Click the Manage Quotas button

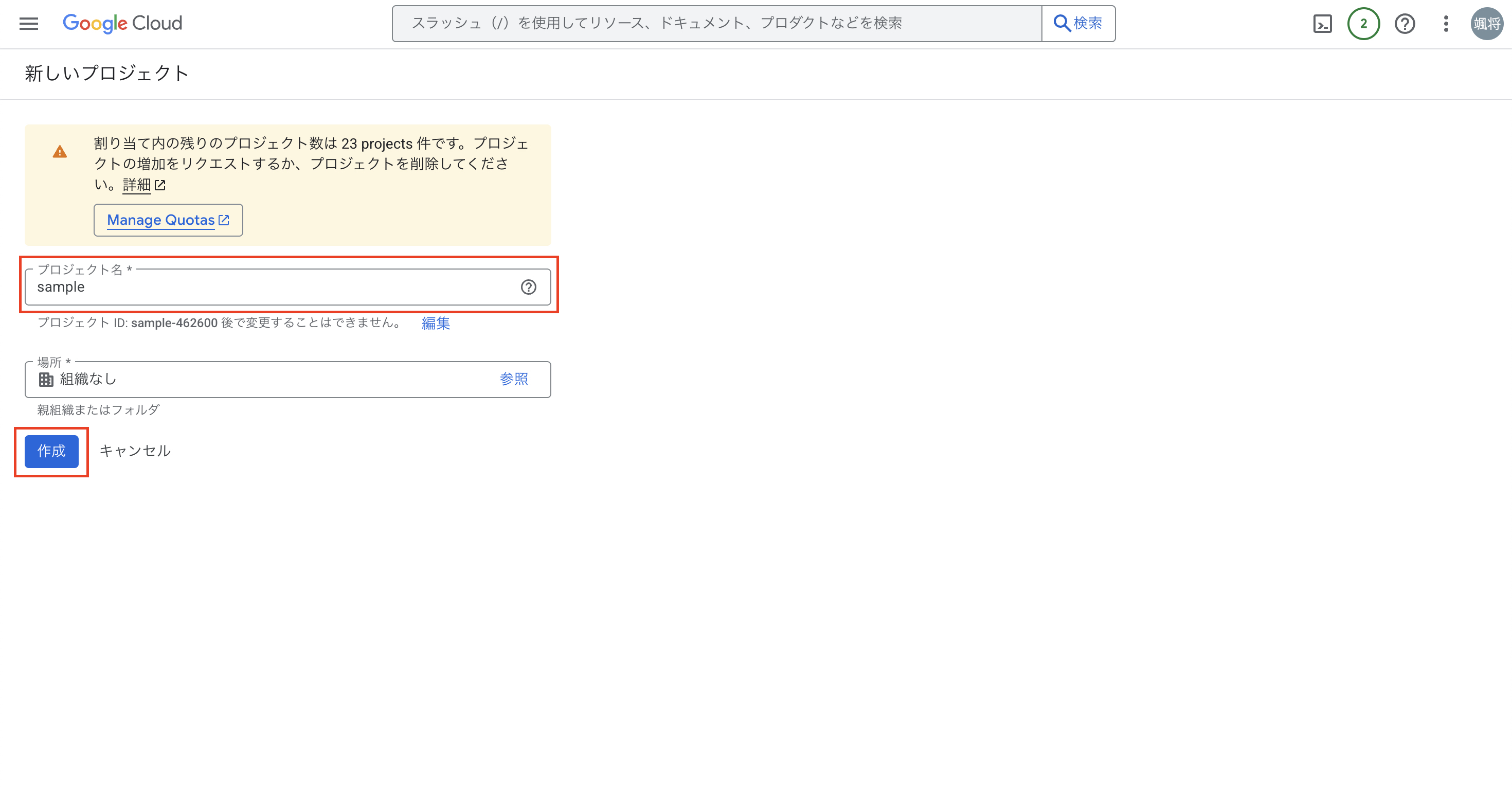point(169,220)
